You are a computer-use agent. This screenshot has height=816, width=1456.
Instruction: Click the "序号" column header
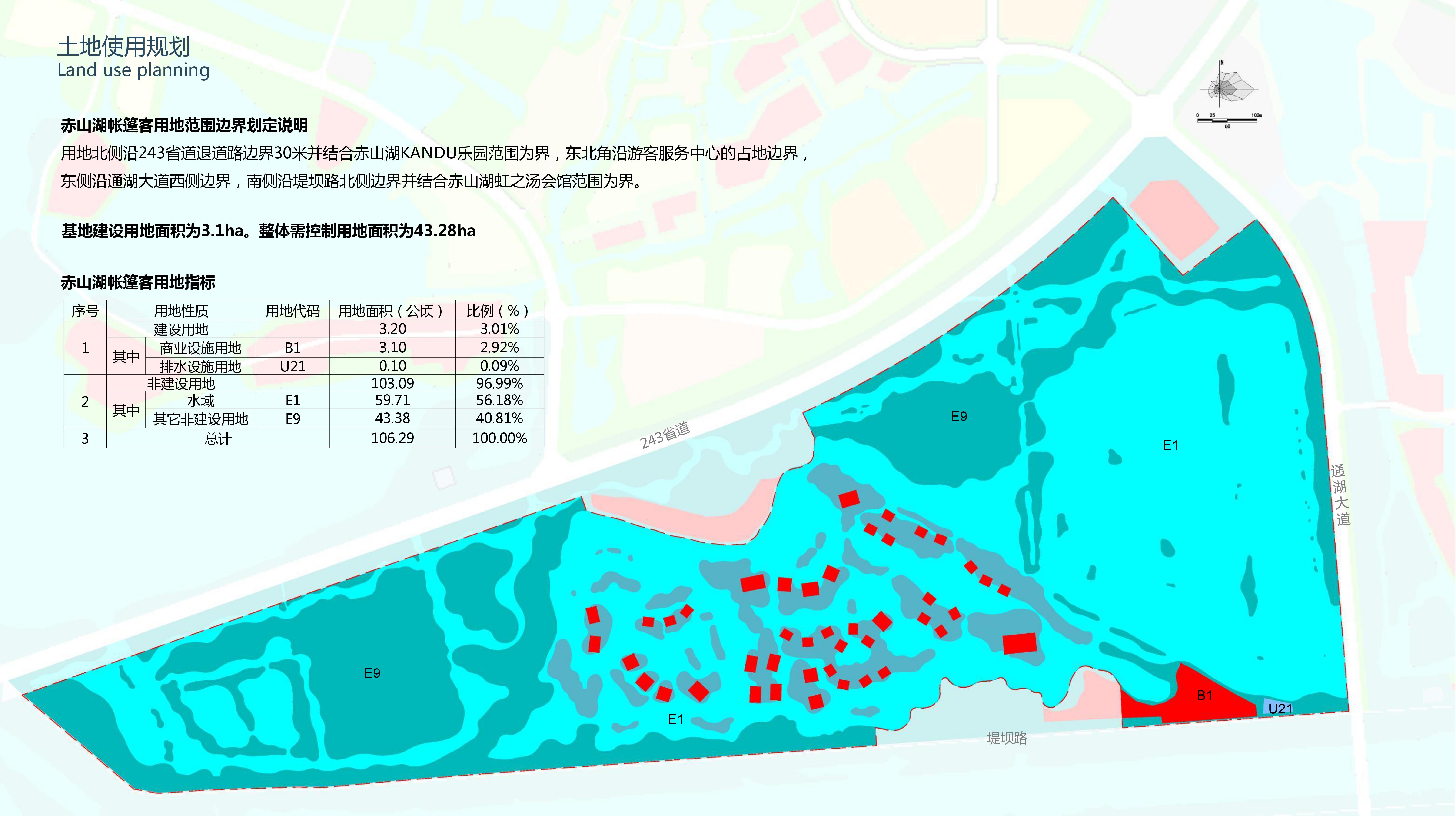(85, 311)
